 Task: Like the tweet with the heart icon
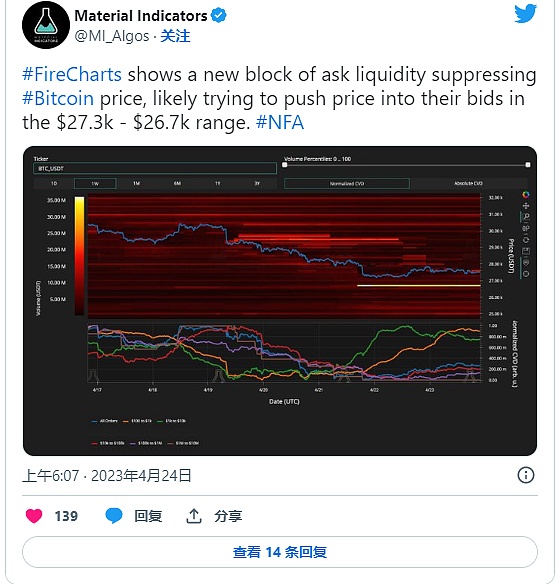(x=34, y=516)
